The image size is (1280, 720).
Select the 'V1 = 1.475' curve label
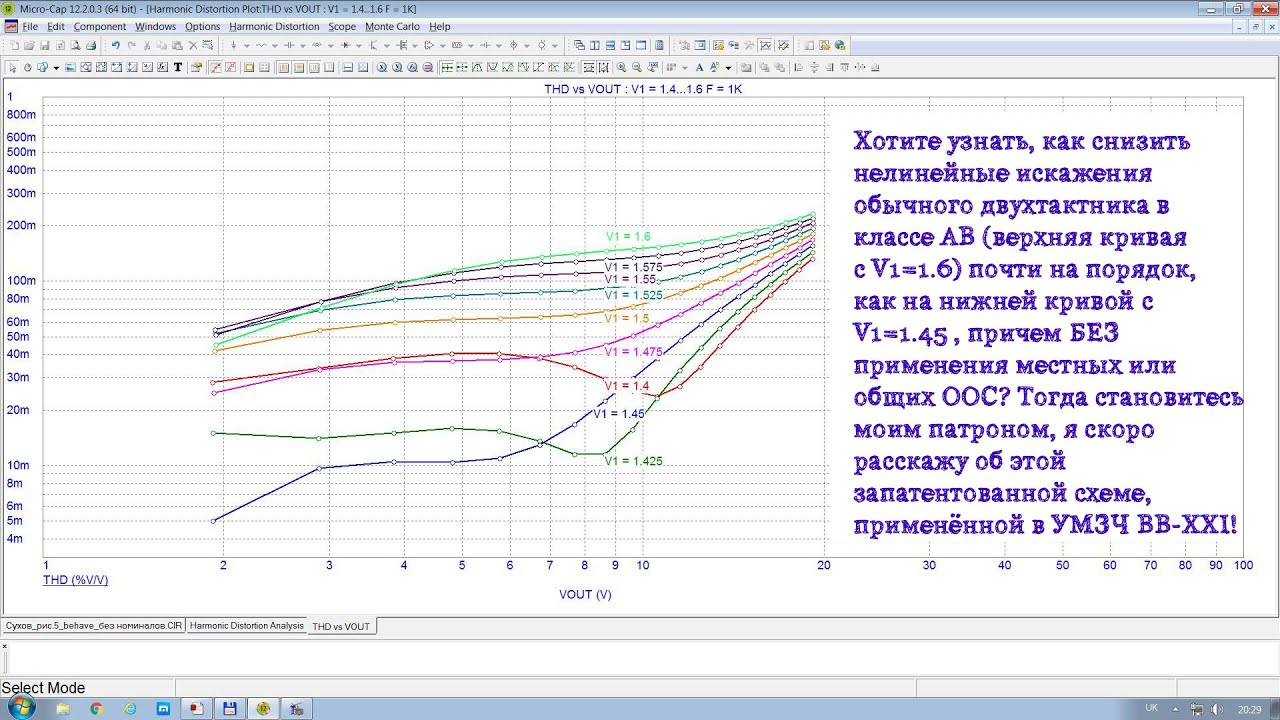pos(634,351)
